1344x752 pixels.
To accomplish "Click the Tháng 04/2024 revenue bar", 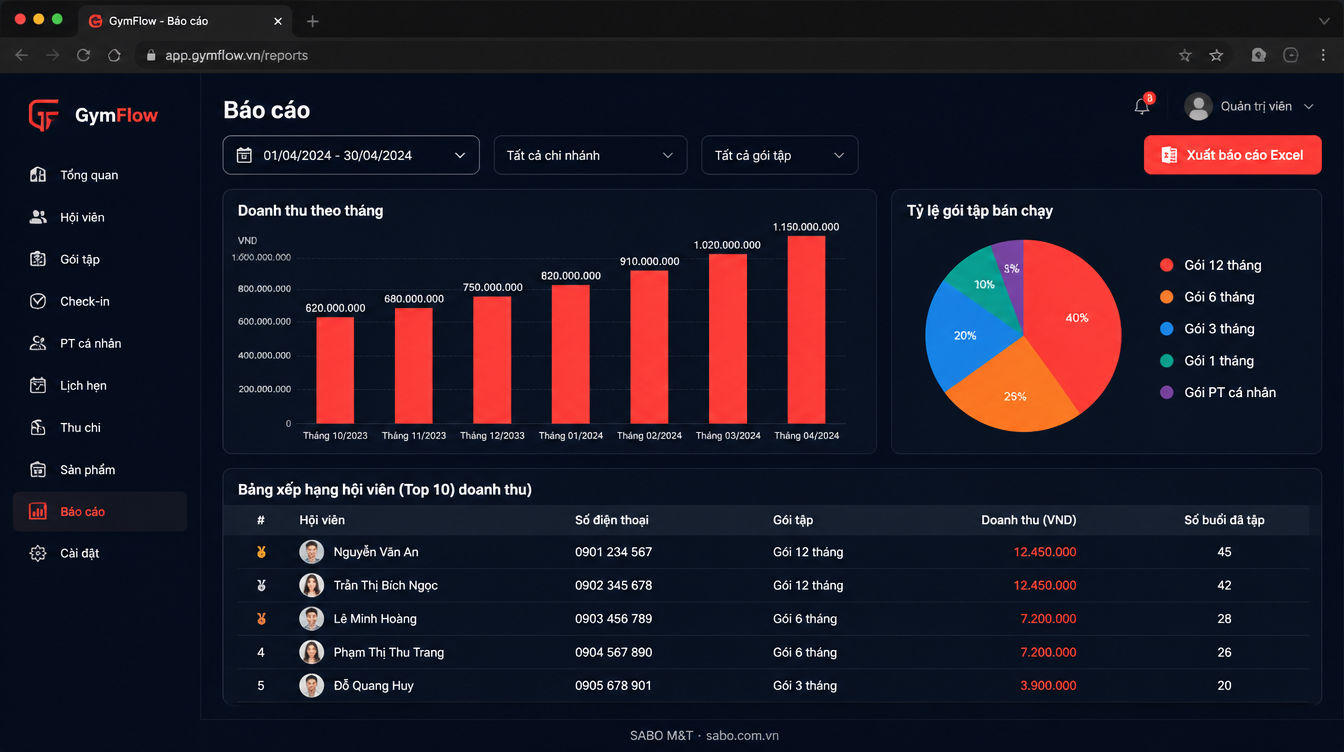I will [x=807, y=329].
